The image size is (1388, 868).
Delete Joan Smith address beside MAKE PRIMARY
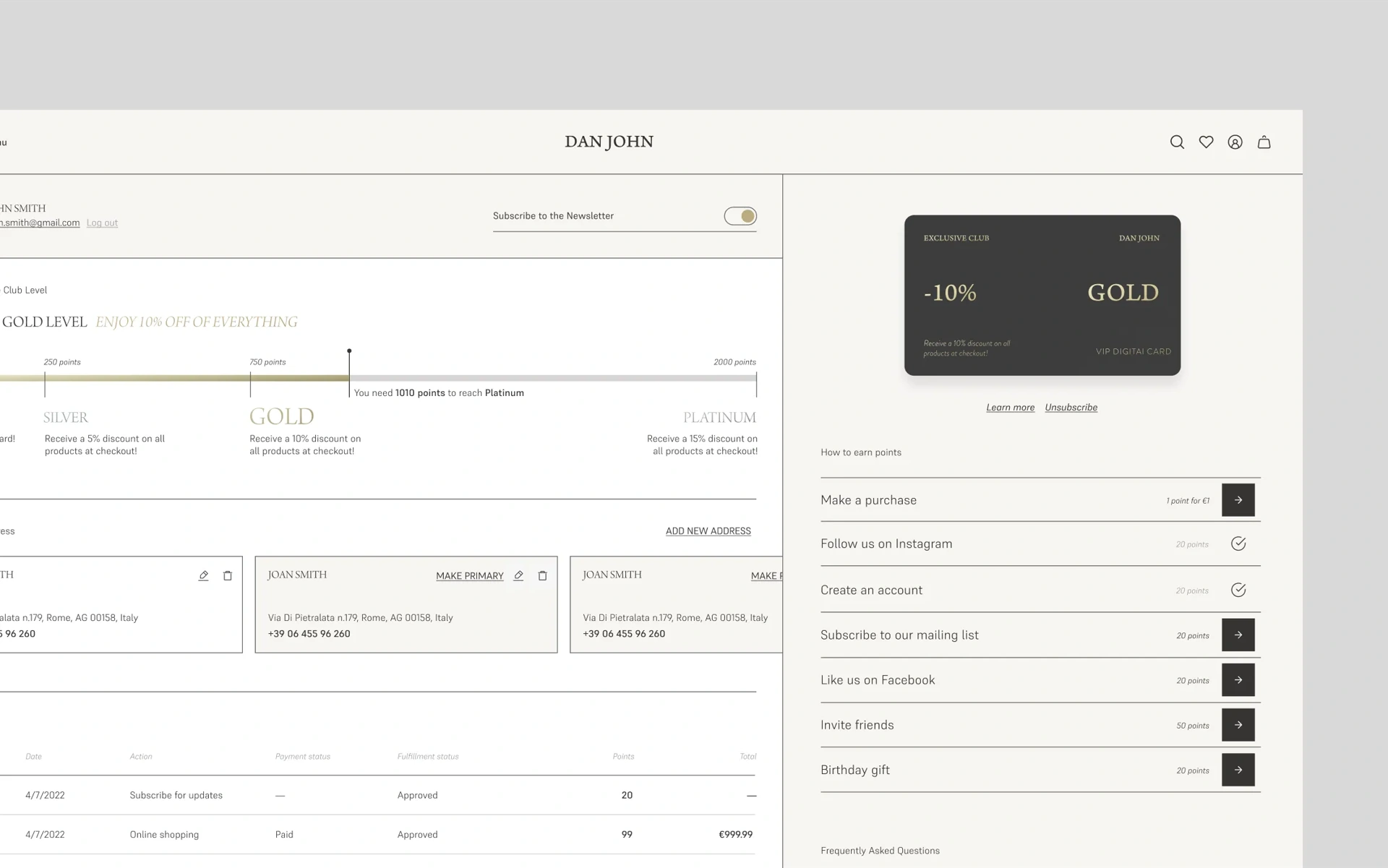click(542, 575)
